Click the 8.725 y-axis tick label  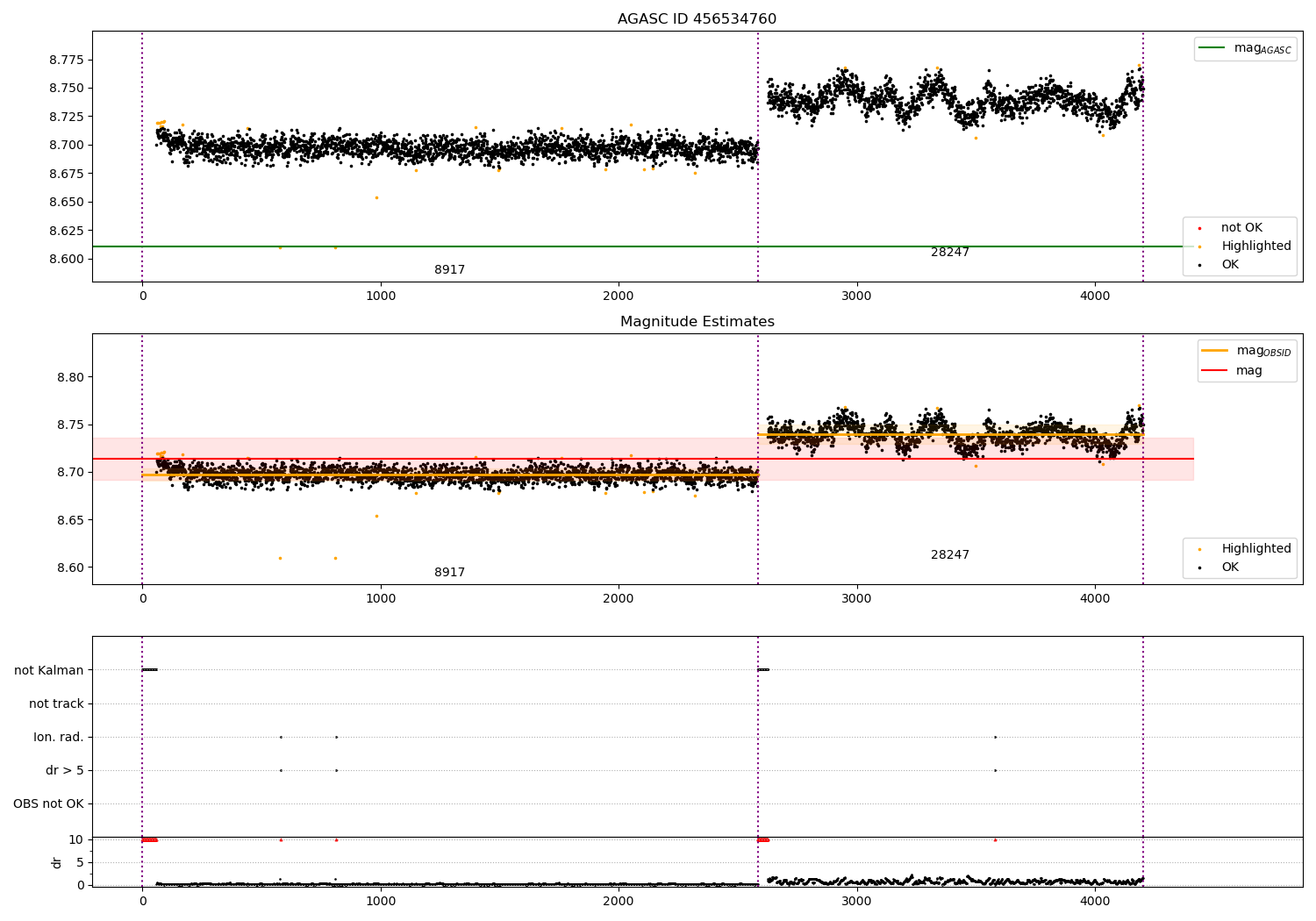66,118
